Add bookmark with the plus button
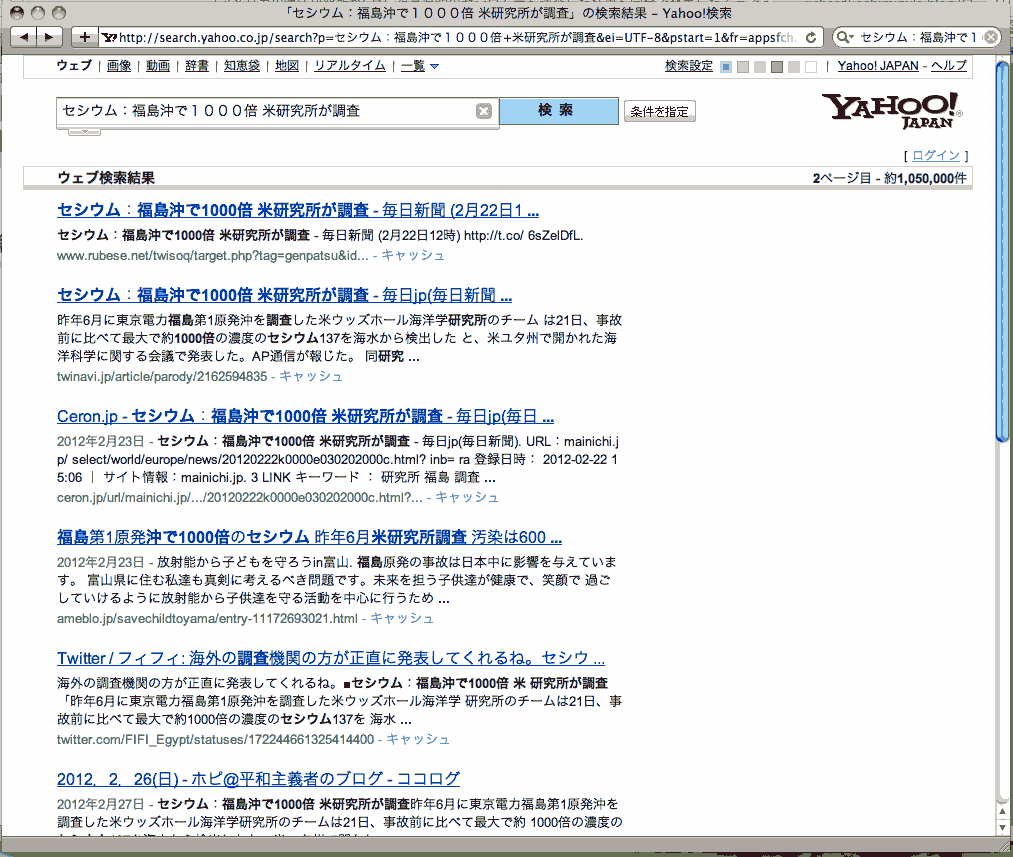1013x857 pixels. coord(84,37)
